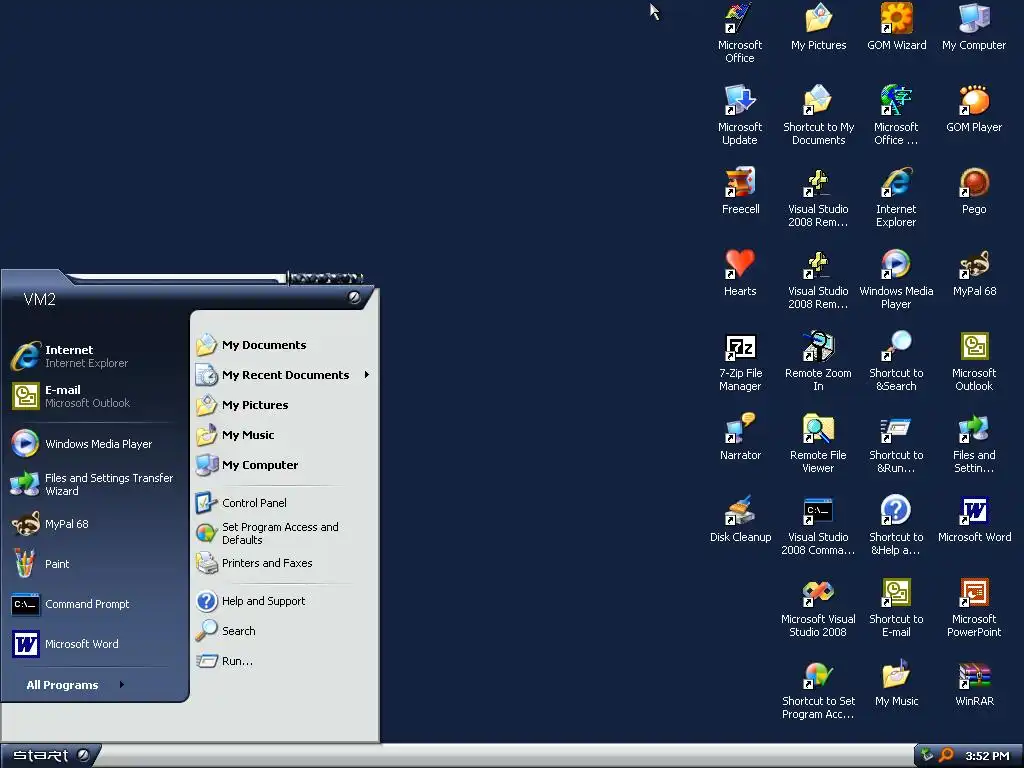
Task: Open My Pictures desktop icon
Action: [x=818, y=27]
